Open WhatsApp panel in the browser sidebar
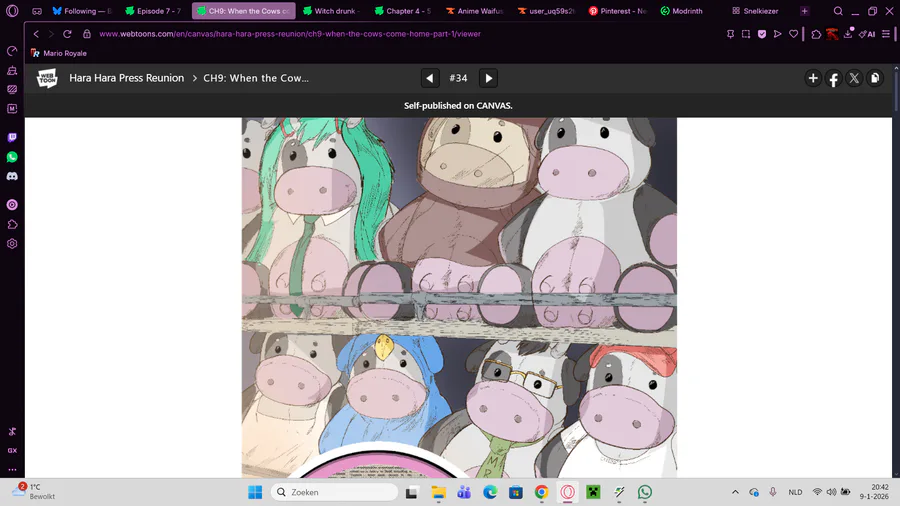This screenshot has width=900, height=506. click(x=12, y=157)
